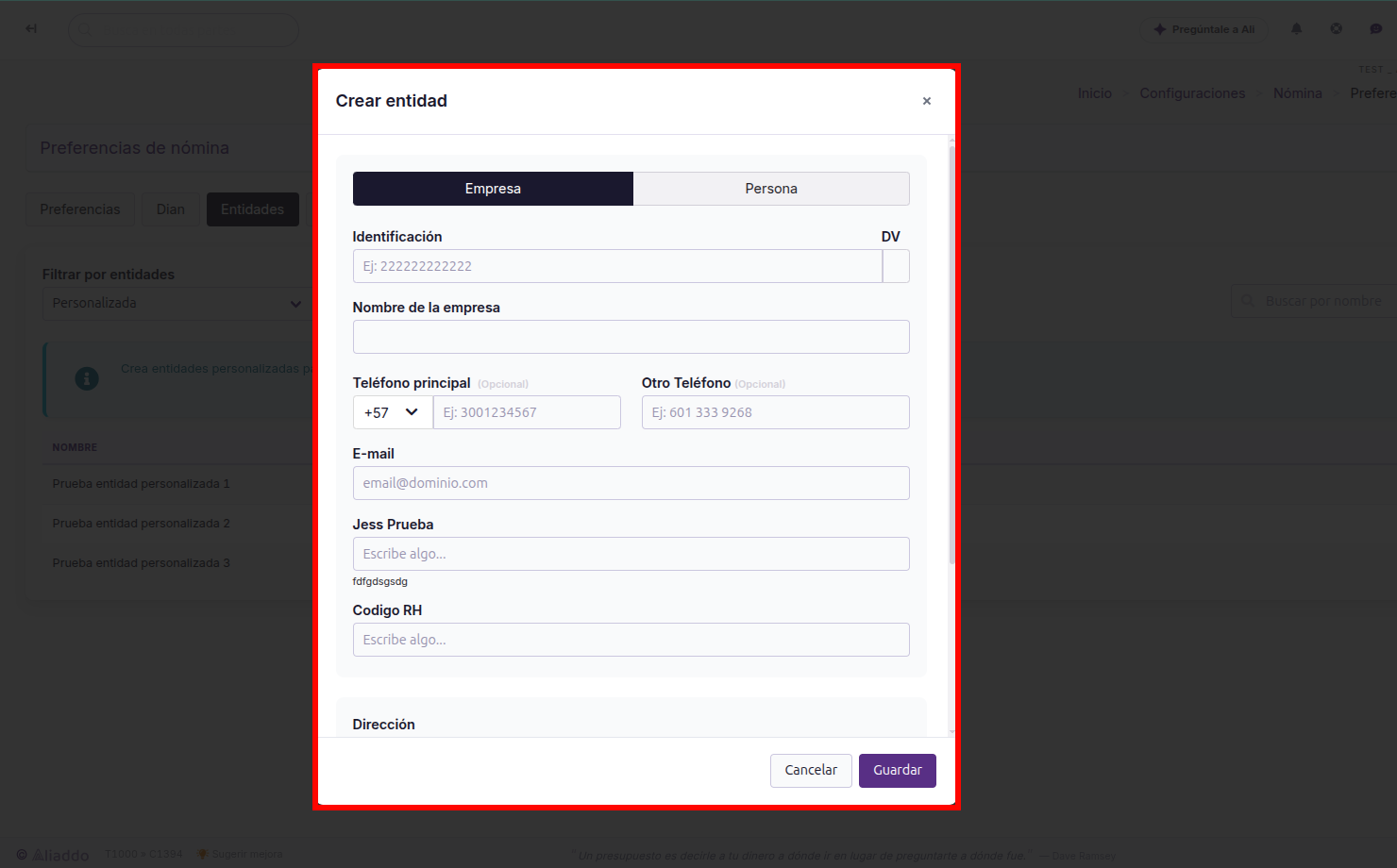Click the search magnifier in Buscar por nombre

pyautogui.click(x=1248, y=301)
